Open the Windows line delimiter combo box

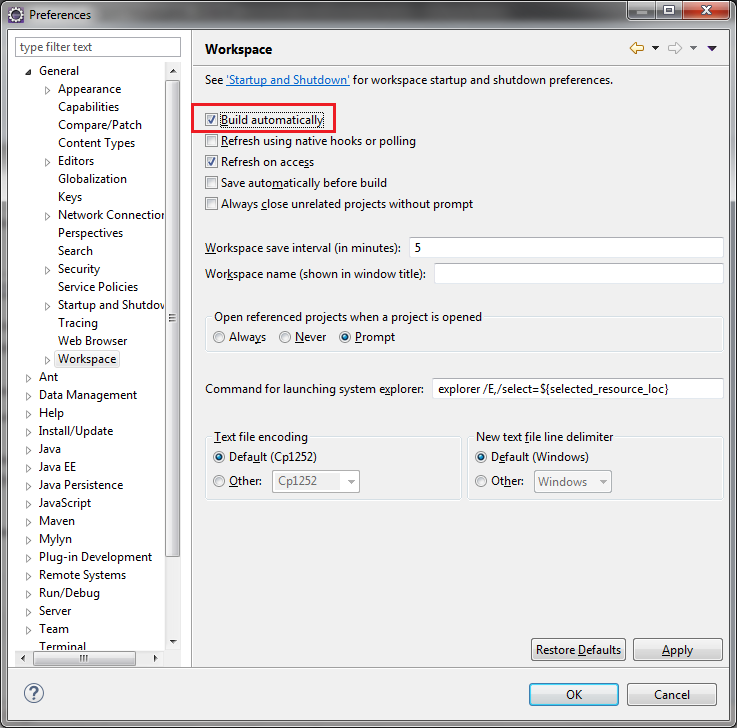572,481
